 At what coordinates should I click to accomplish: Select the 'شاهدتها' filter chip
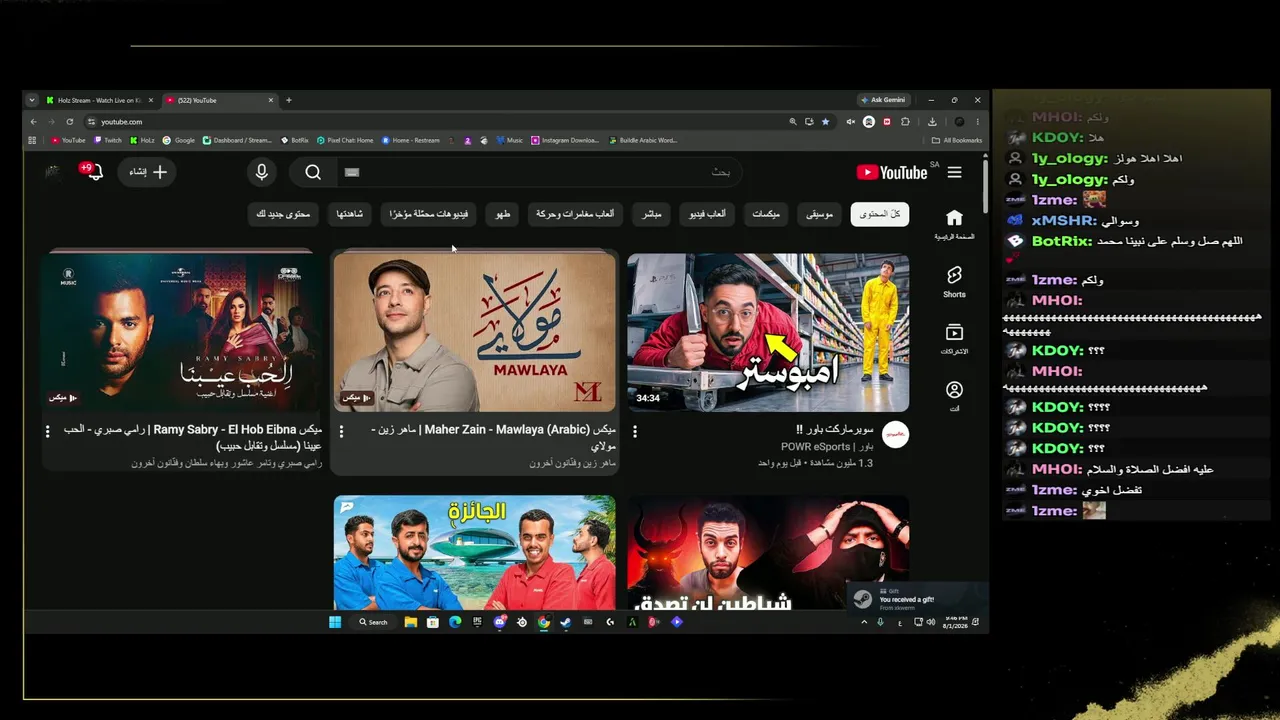350,214
